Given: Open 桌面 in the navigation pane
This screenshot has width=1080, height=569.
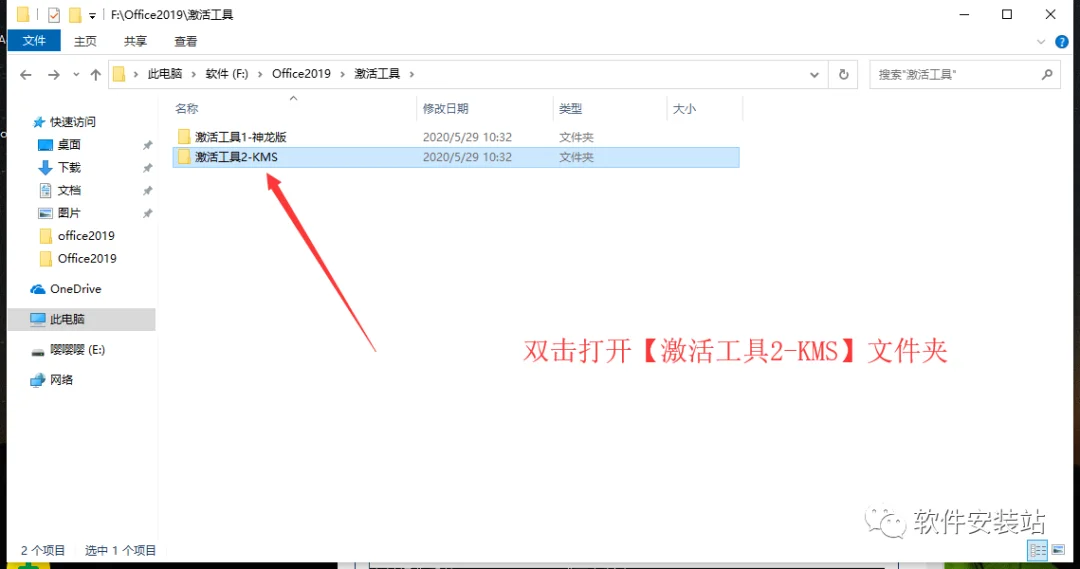Looking at the screenshot, I should coord(69,145).
